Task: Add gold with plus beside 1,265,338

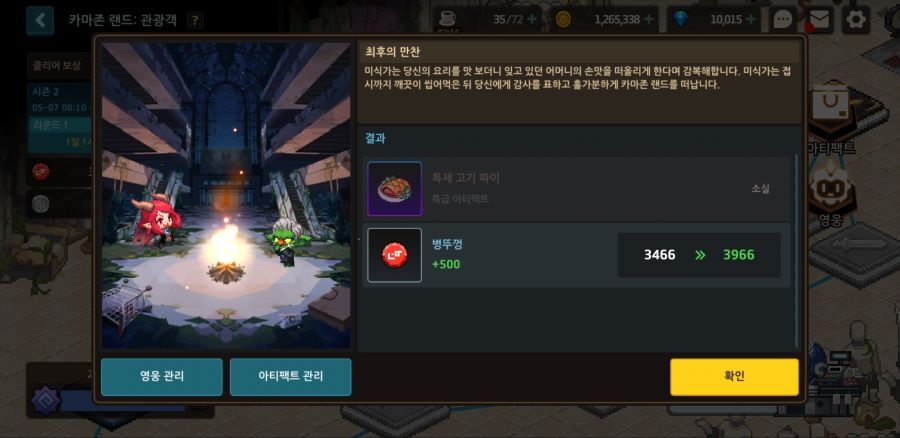Action: [649, 20]
